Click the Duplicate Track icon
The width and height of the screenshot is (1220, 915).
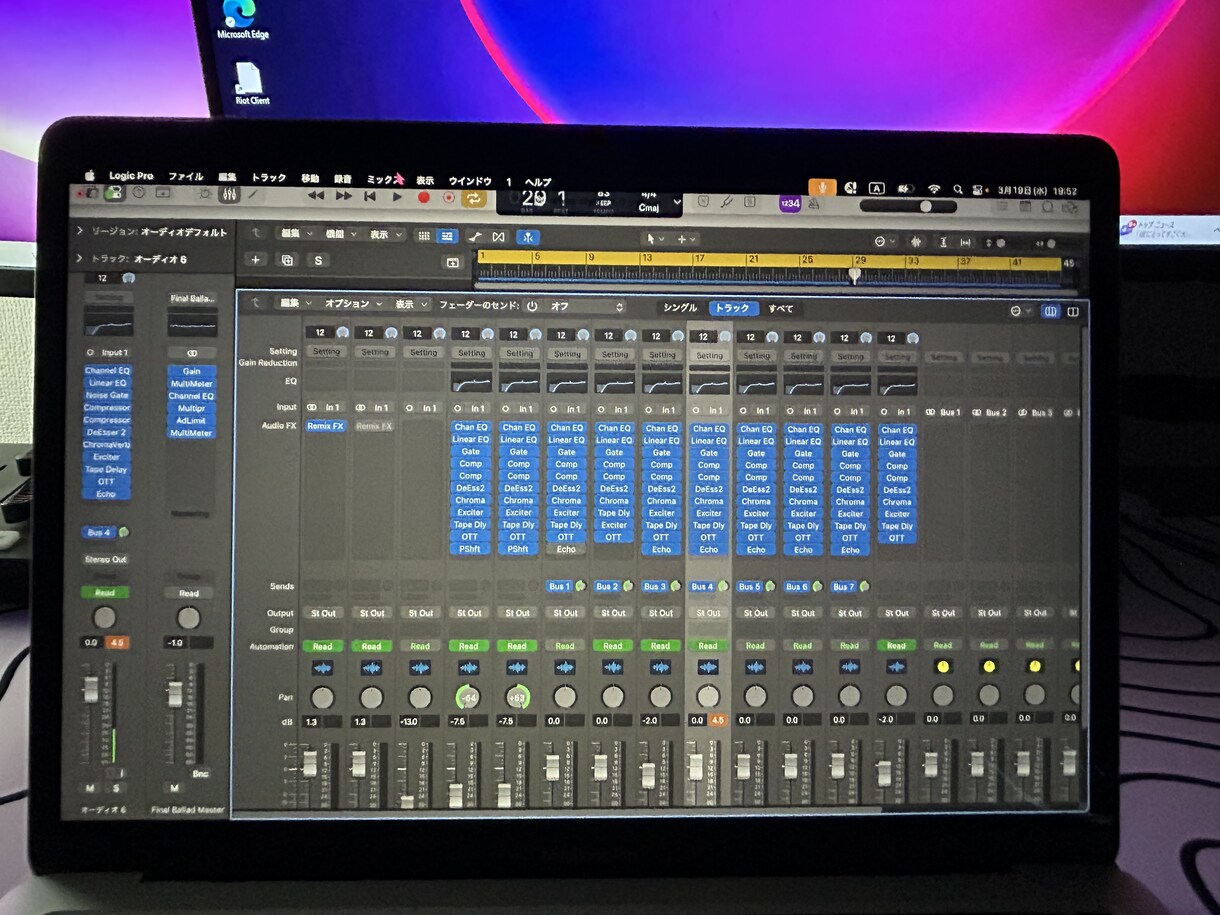coord(288,260)
